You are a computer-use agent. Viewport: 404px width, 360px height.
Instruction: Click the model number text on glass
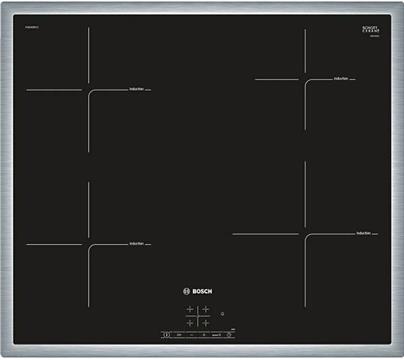[x=31, y=27]
